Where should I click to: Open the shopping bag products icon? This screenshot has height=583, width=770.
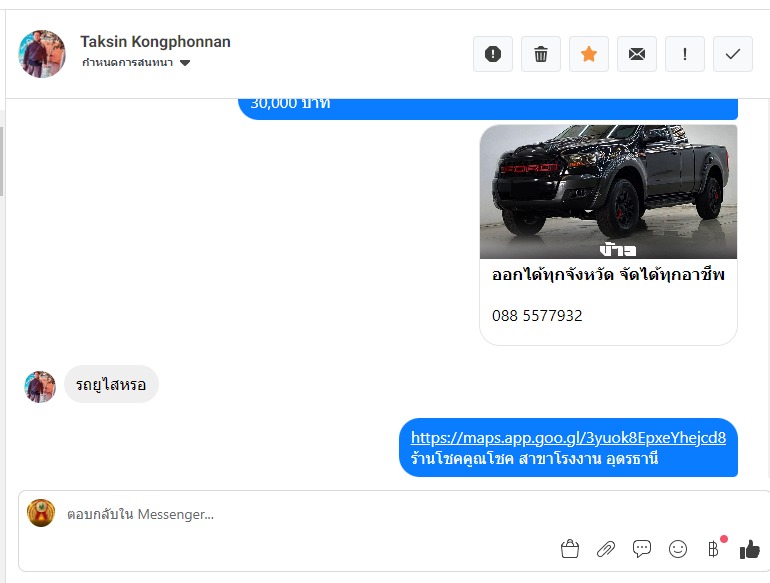click(570, 549)
